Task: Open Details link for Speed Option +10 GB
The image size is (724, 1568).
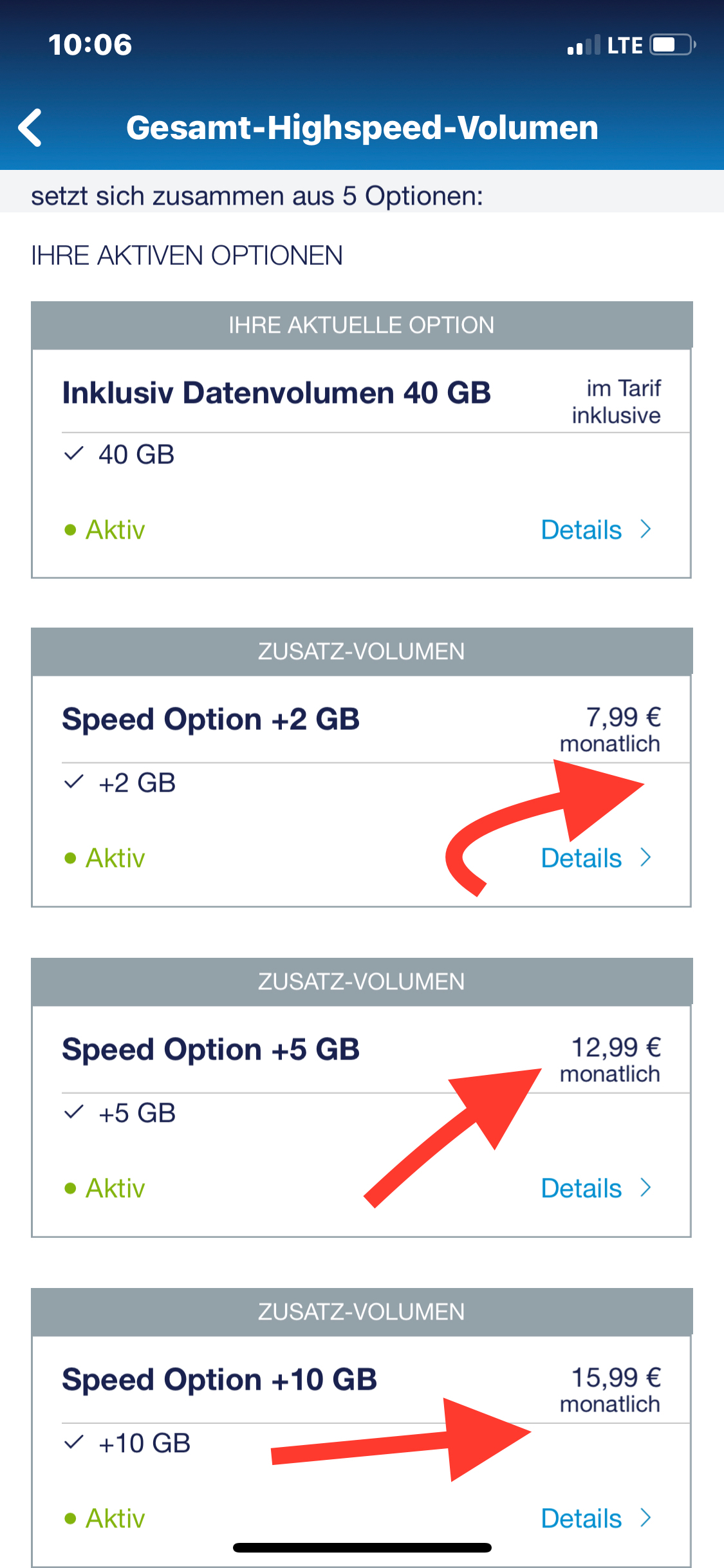Action: 597,1518
